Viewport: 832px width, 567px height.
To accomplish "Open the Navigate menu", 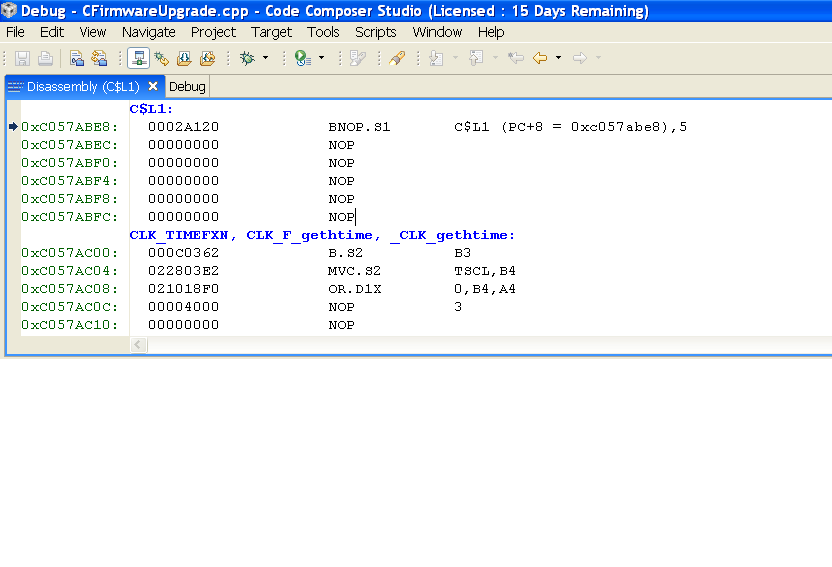I will click(149, 32).
